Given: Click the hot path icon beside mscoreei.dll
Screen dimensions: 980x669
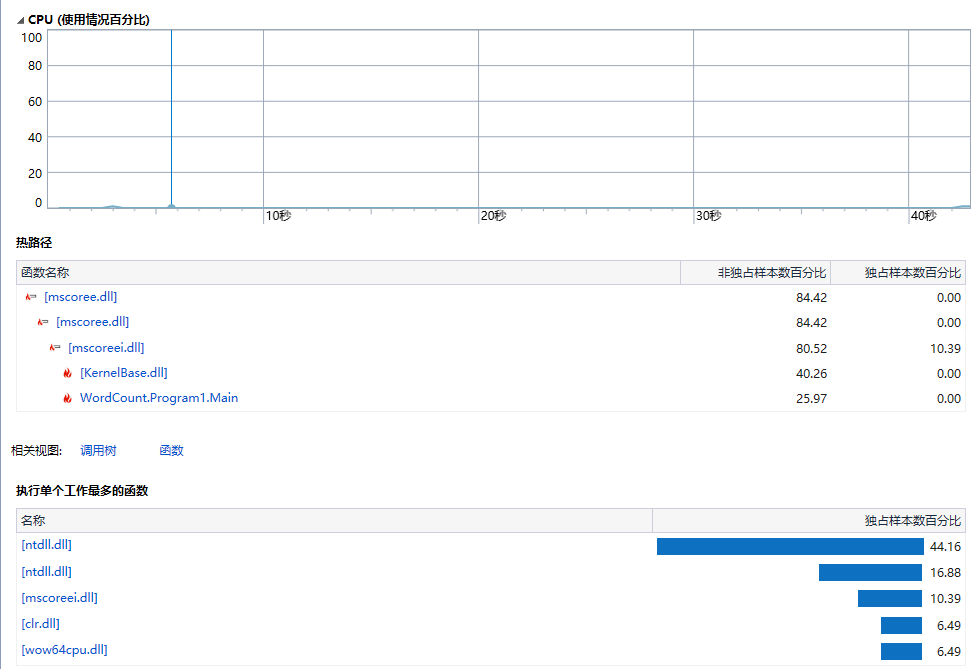Looking at the screenshot, I should [55, 348].
